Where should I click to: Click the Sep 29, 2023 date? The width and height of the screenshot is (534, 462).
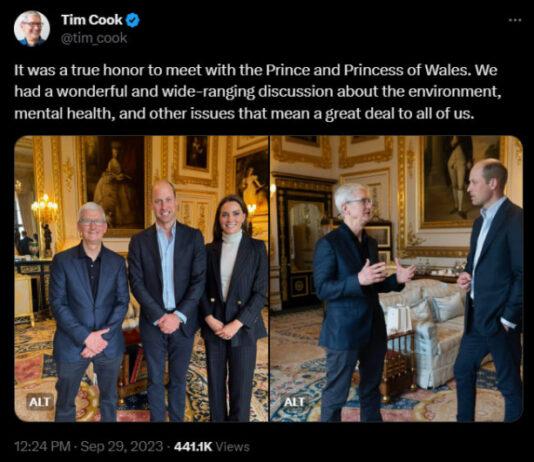(122, 446)
